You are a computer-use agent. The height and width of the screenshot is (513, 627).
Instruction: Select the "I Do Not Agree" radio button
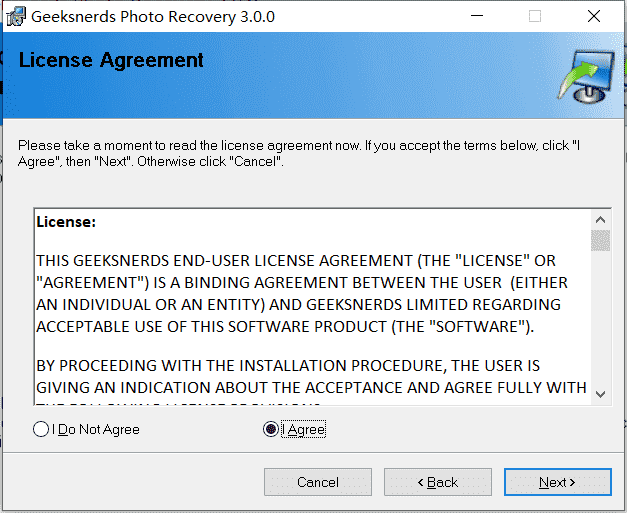[x=41, y=429]
